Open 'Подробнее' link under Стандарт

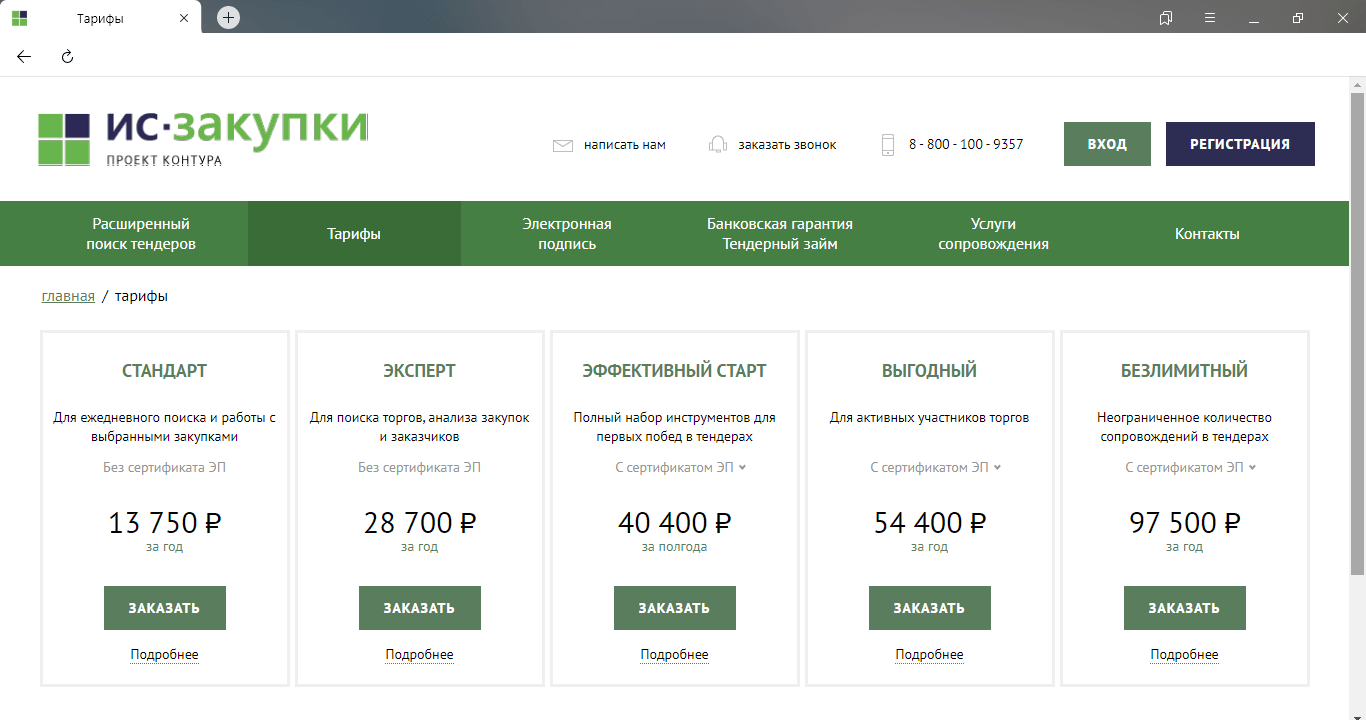165,655
